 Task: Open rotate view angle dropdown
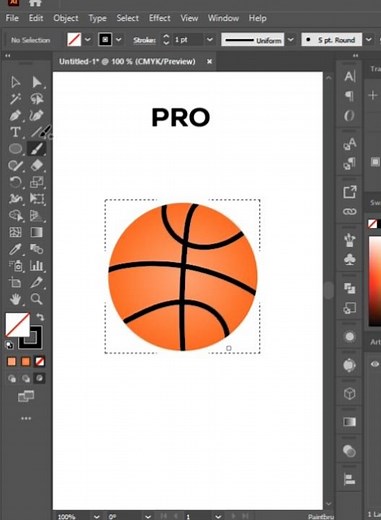point(148,516)
